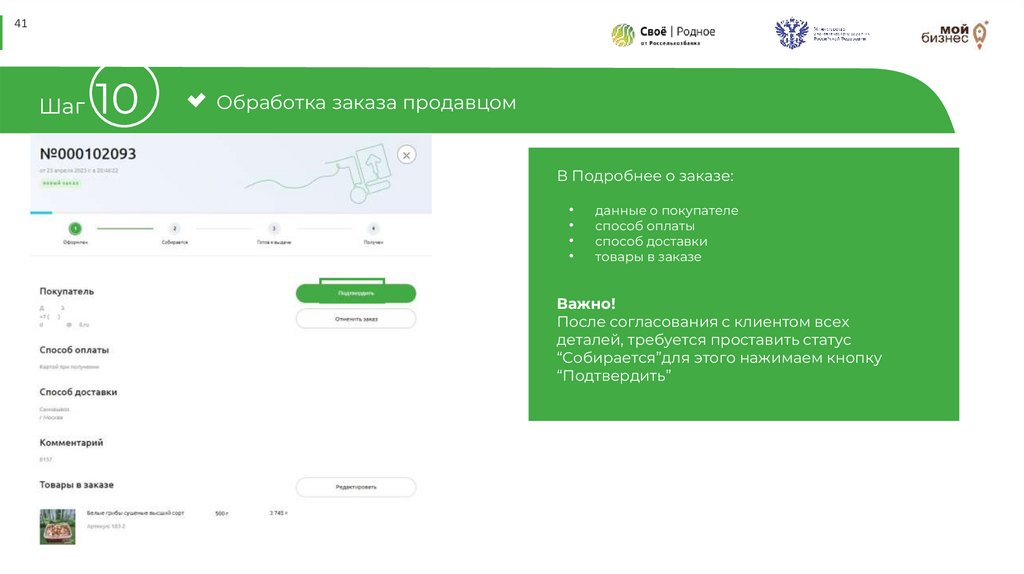Click the order number №000102093
This screenshot has height=574, width=1024.
coord(88,154)
